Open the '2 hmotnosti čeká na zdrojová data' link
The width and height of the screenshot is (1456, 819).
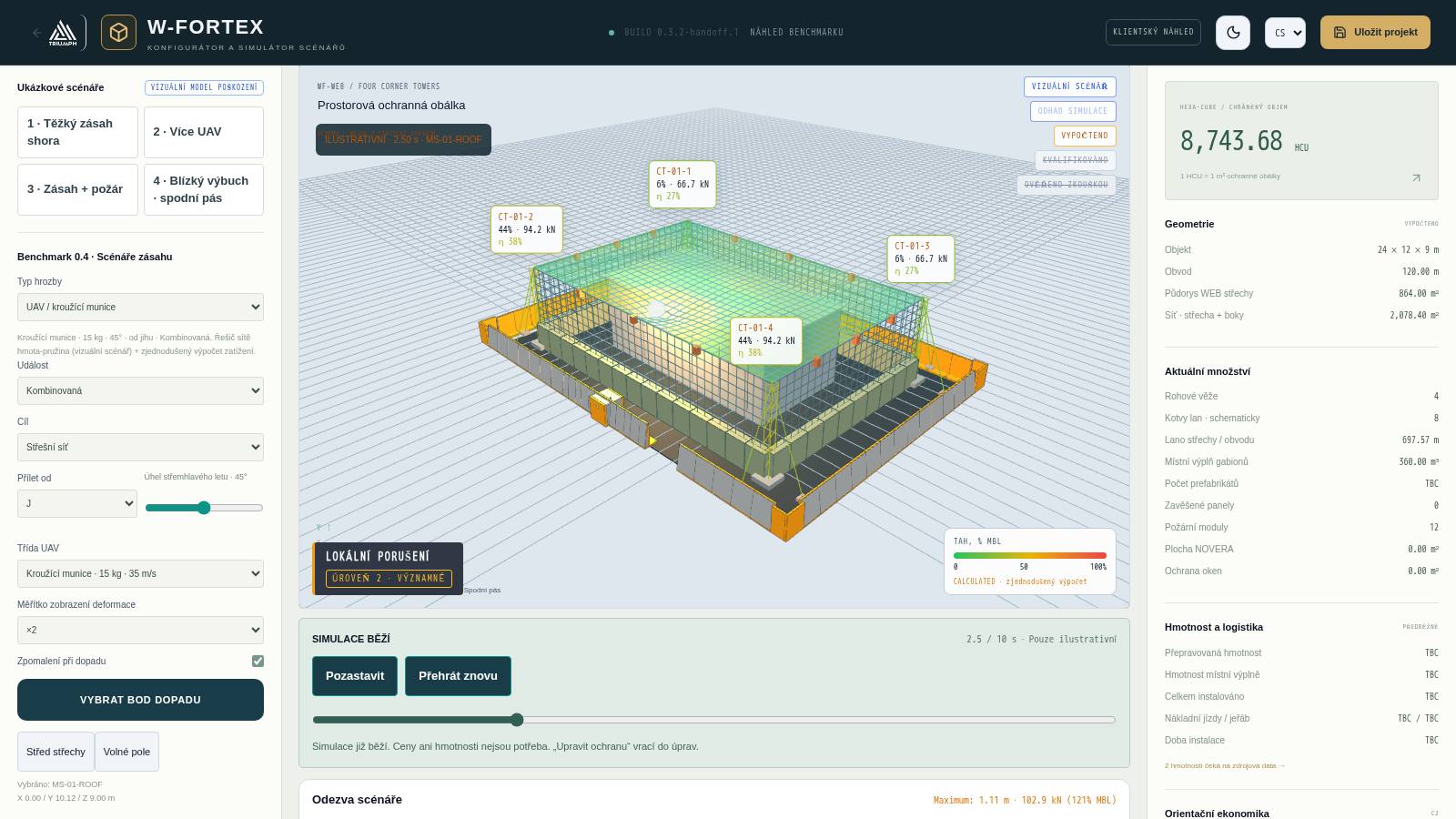pos(1225,765)
